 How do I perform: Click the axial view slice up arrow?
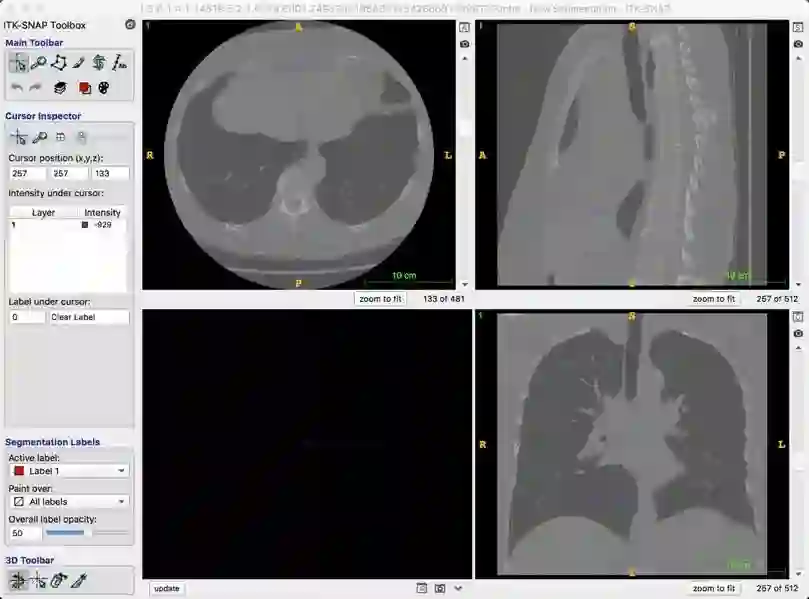(465, 59)
